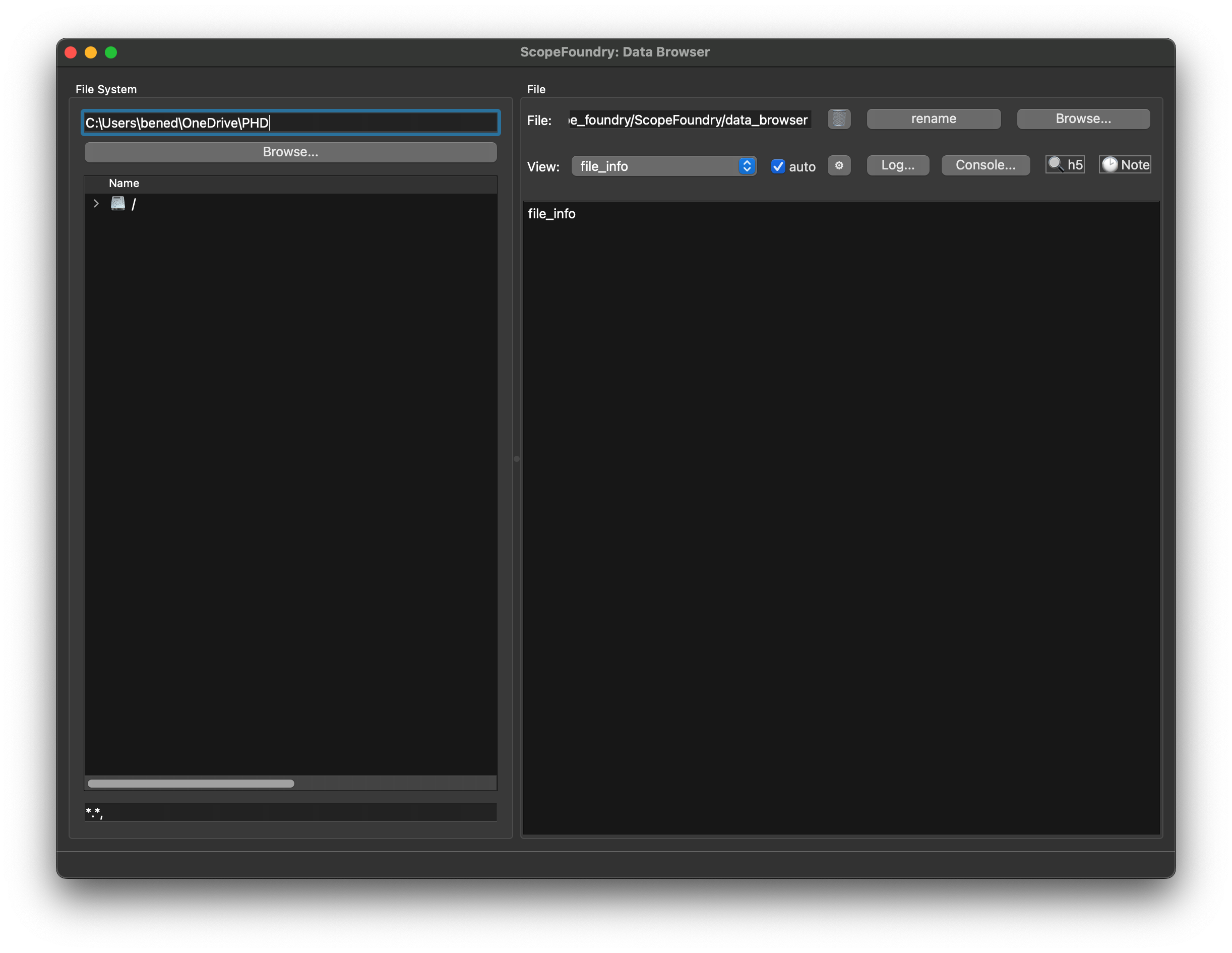Click the File path field
The width and height of the screenshot is (1232, 953).
[690, 120]
